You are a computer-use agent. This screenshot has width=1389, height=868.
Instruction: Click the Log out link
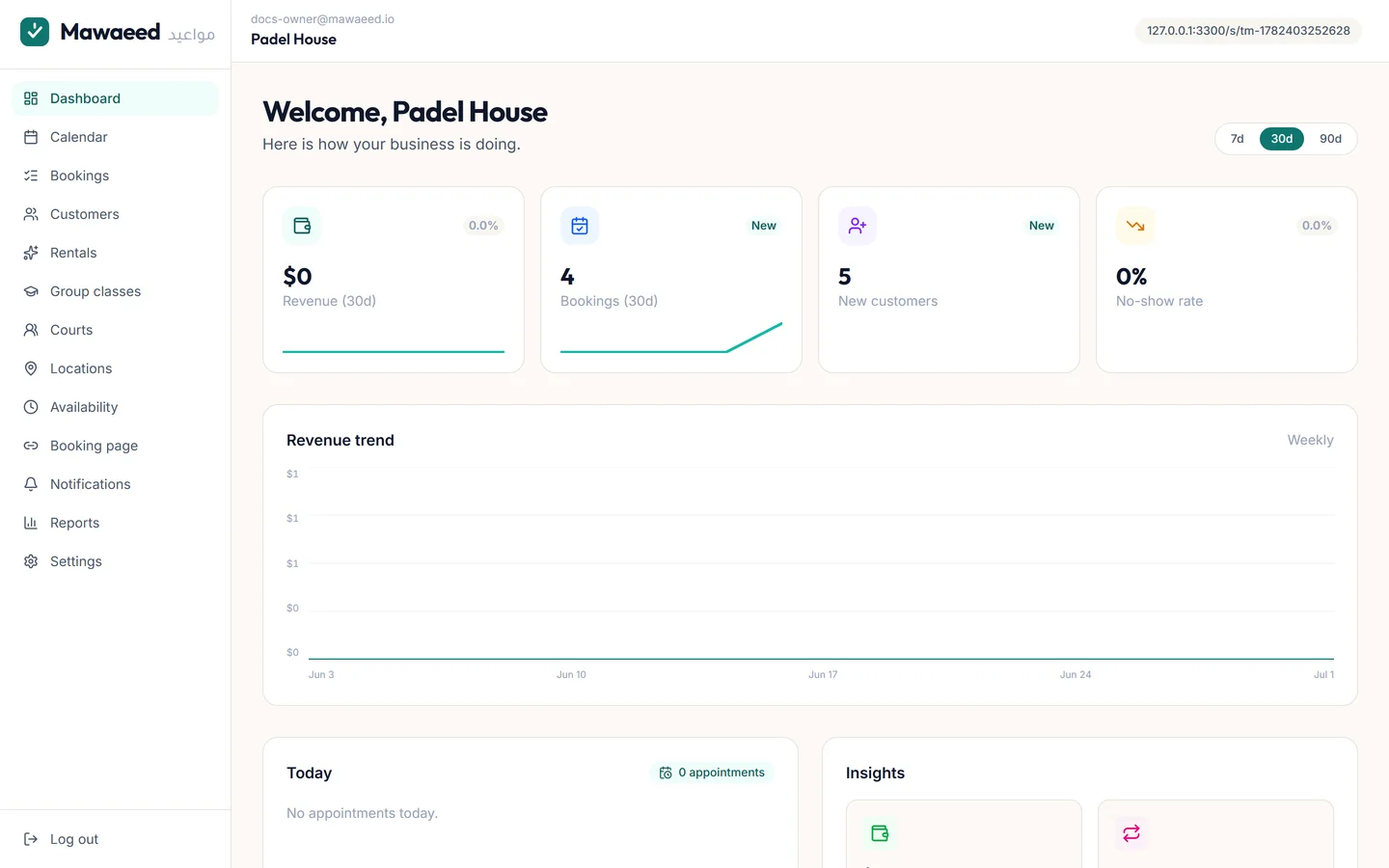click(x=116, y=839)
